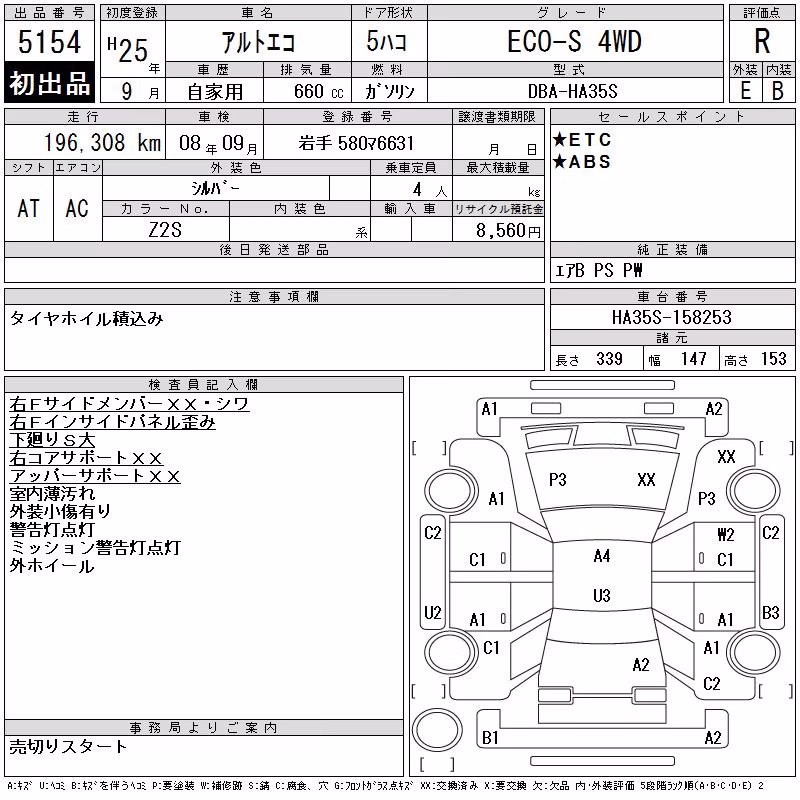800x800 pixels.
Task: Select the seating capacity 4人
Action: (x=430, y=190)
